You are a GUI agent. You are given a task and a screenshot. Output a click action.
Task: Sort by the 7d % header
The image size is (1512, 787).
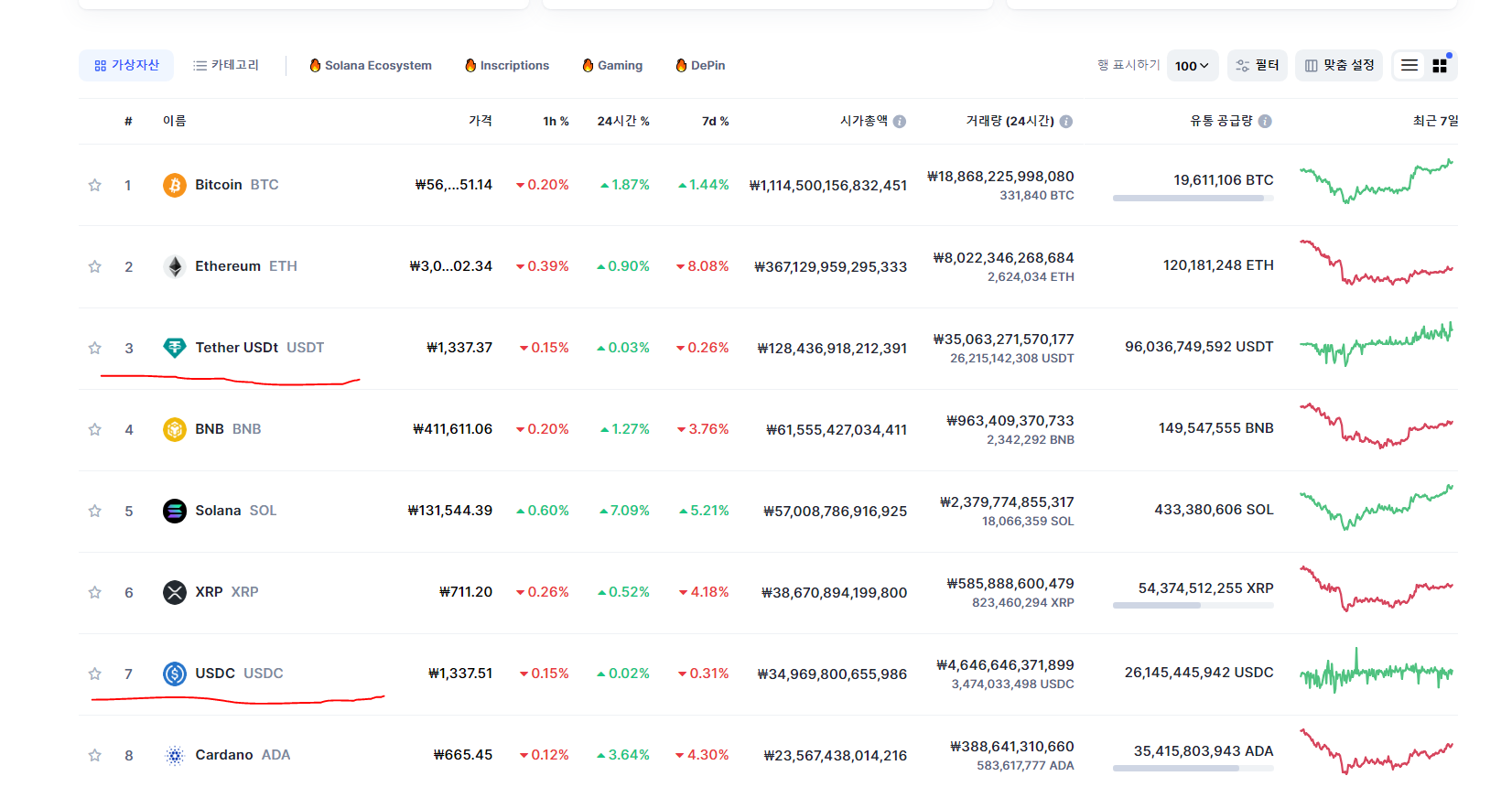pyautogui.click(x=716, y=121)
